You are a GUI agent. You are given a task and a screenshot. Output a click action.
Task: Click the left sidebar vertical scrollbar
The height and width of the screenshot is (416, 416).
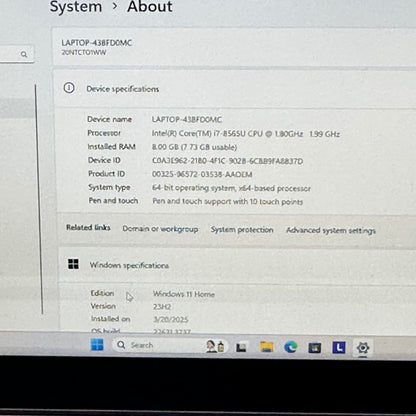click(39, 199)
